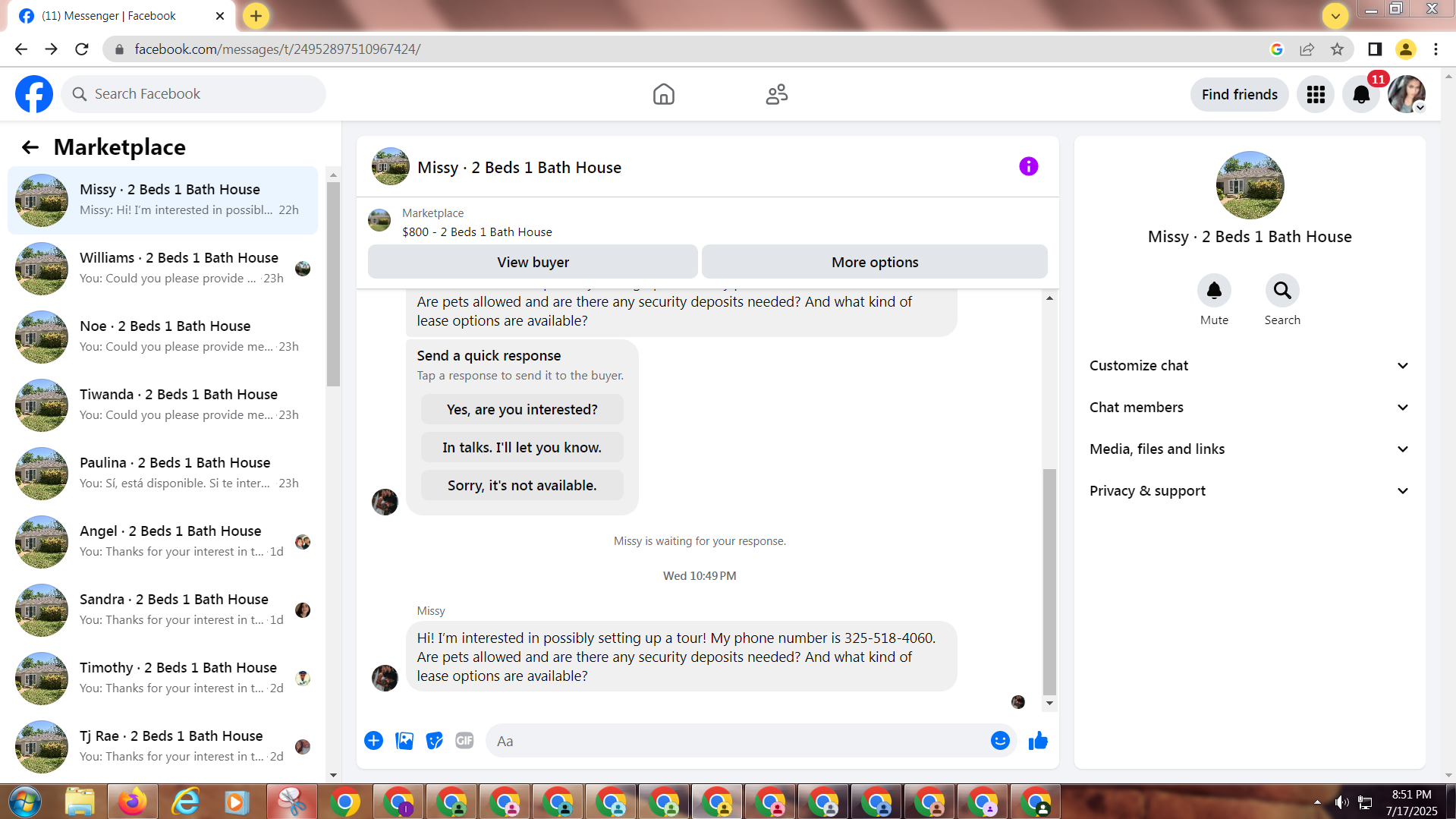Send a thumbs-up like
Image resolution: width=1456 pixels, height=819 pixels.
(1038, 741)
